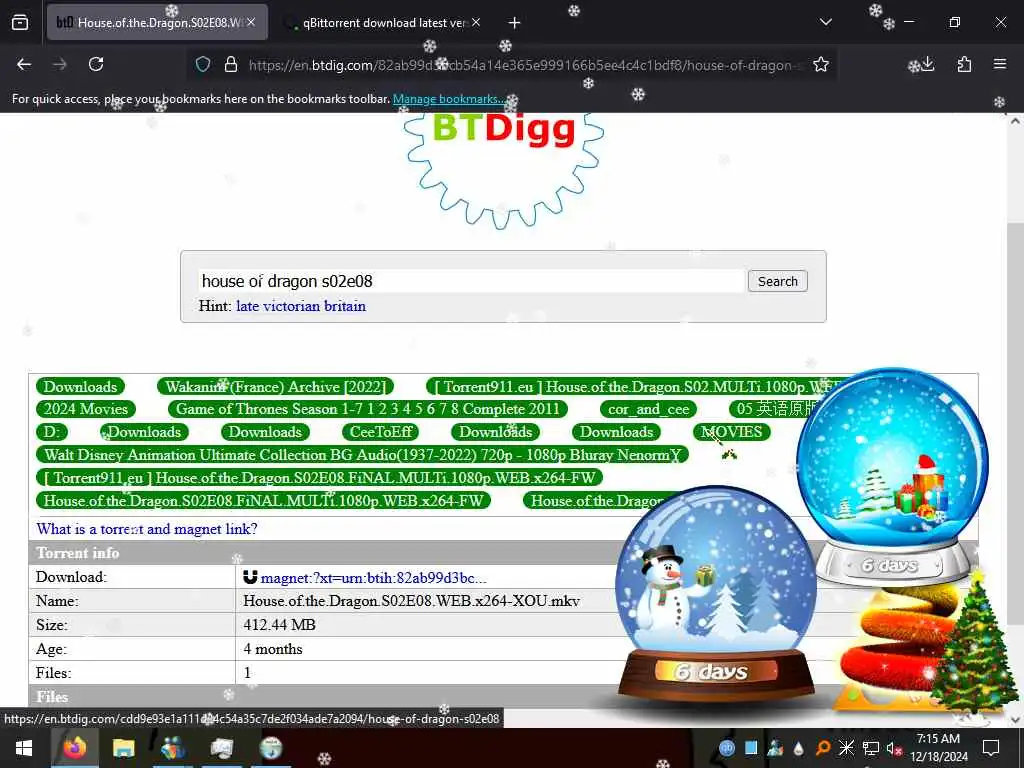Click the magnet icon beside the download link
1024x768 pixels.
[250, 577]
